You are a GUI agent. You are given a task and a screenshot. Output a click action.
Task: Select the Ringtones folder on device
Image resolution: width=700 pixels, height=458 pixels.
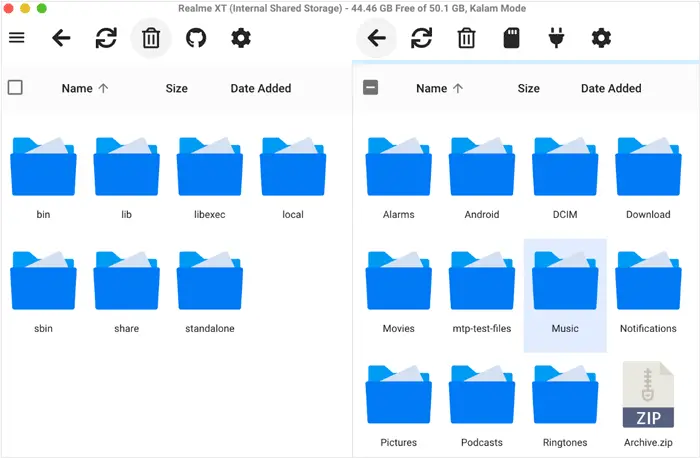click(565, 406)
